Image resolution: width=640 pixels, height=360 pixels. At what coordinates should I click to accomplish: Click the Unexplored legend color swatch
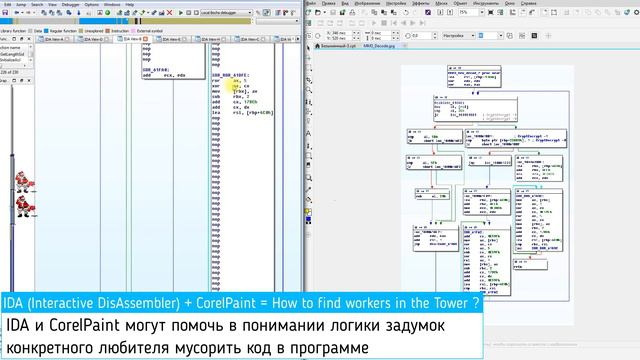click(81, 31)
